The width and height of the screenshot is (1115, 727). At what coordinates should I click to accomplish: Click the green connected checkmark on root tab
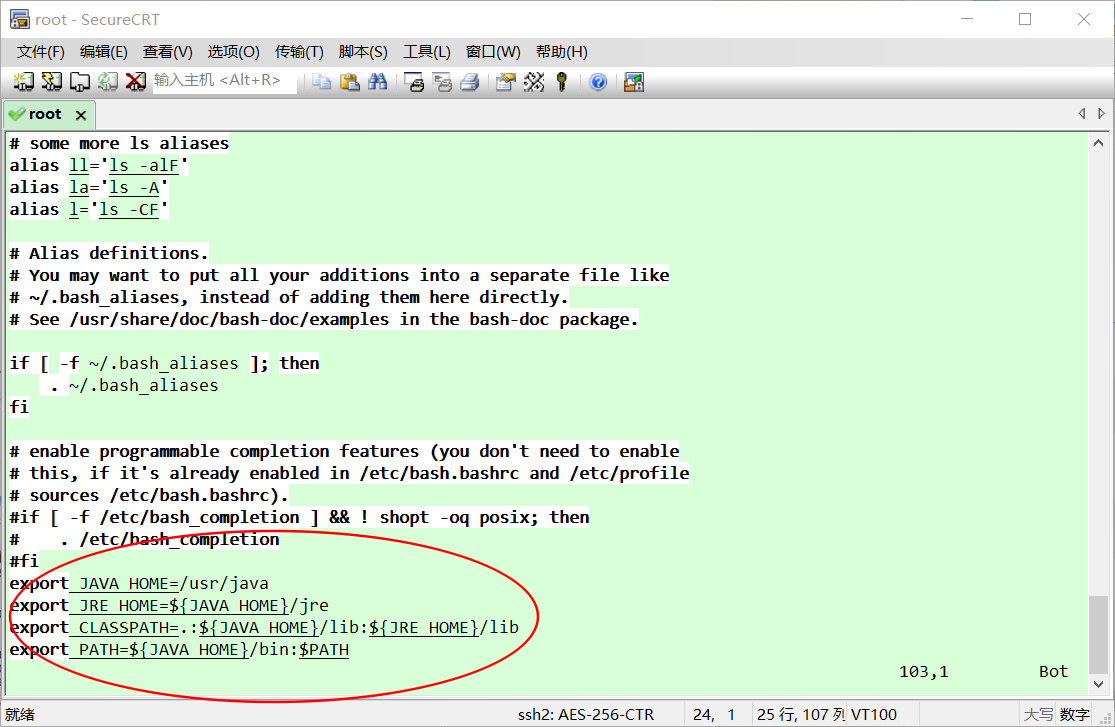click(x=16, y=114)
